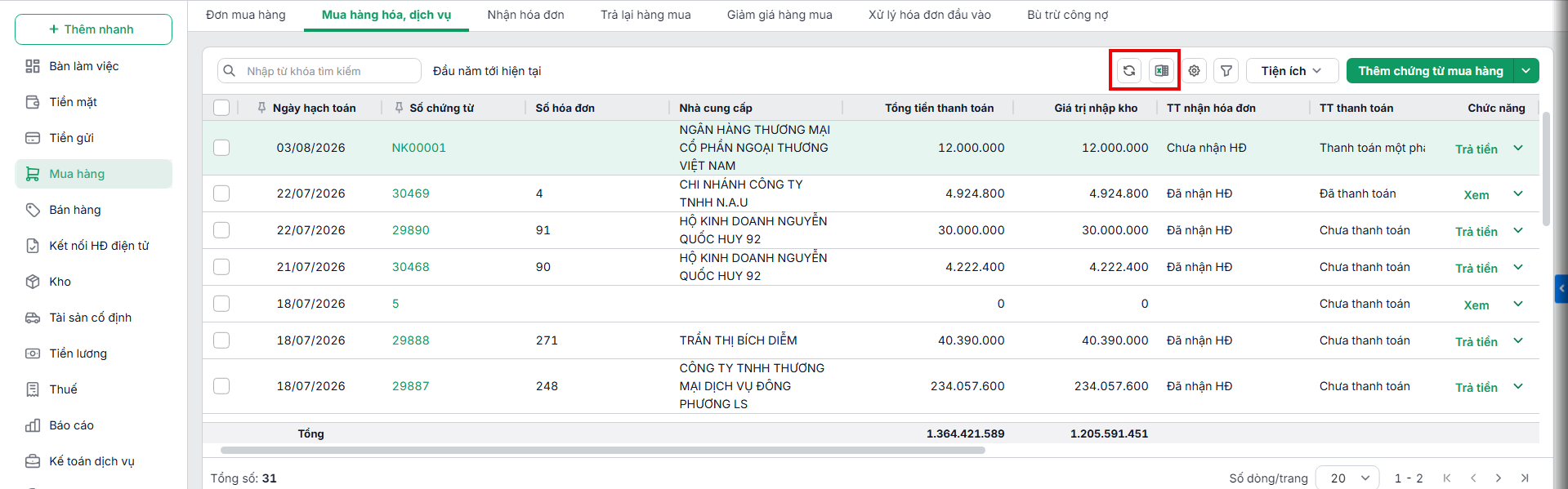
Task: Expand actions arrow for row NK00001
Action: (x=1518, y=148)
